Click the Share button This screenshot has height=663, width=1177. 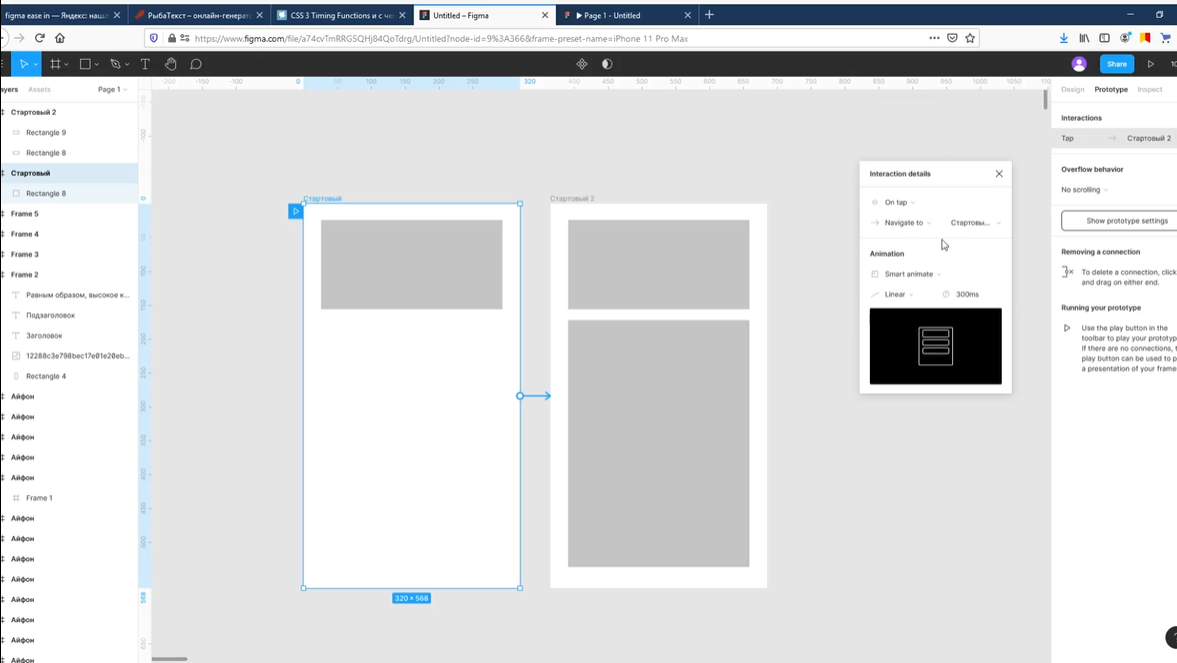coord(1116,64)
